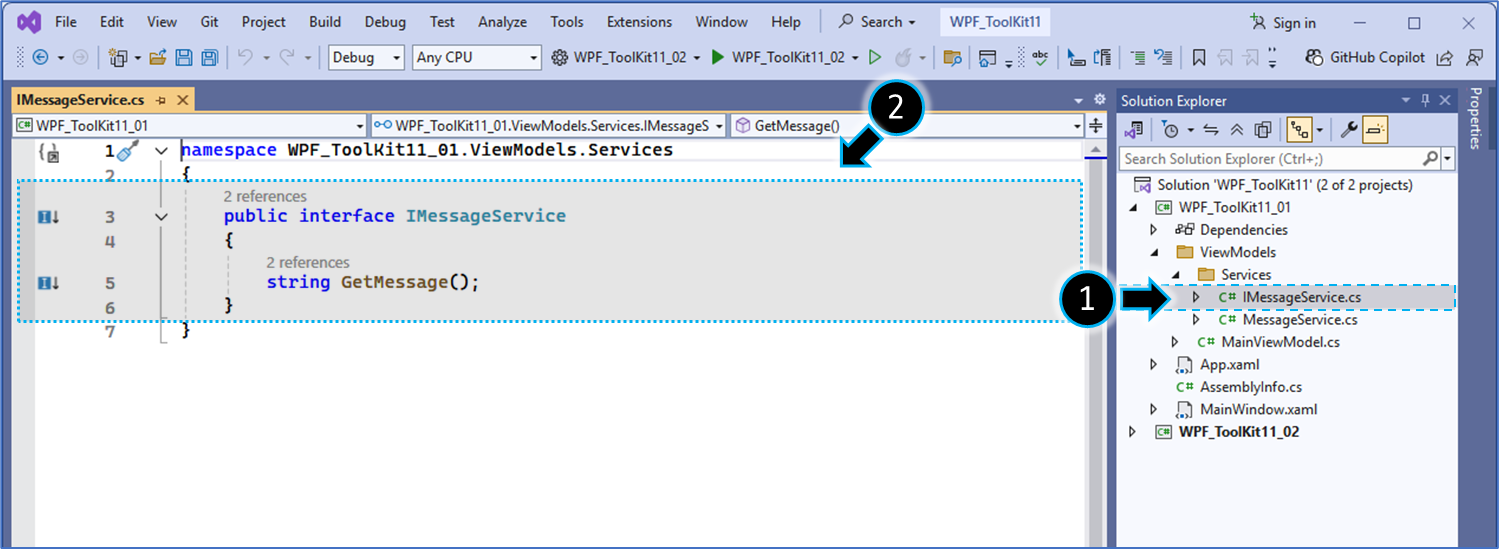Click the Save All icon

[x=210, y=58]
